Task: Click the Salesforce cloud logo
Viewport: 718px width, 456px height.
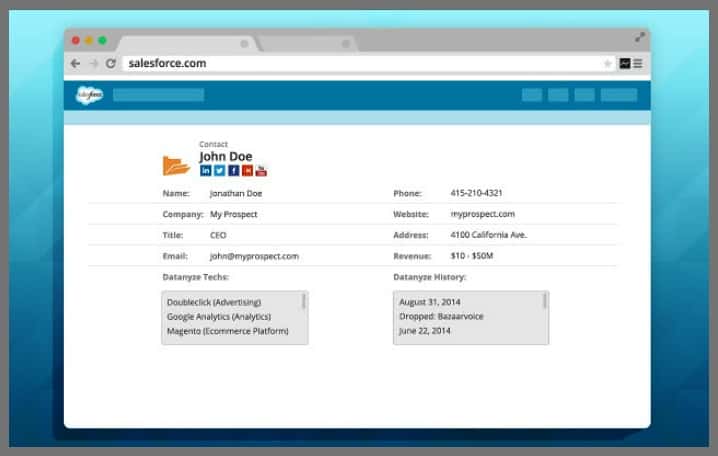Action: [x=90, y=95]
